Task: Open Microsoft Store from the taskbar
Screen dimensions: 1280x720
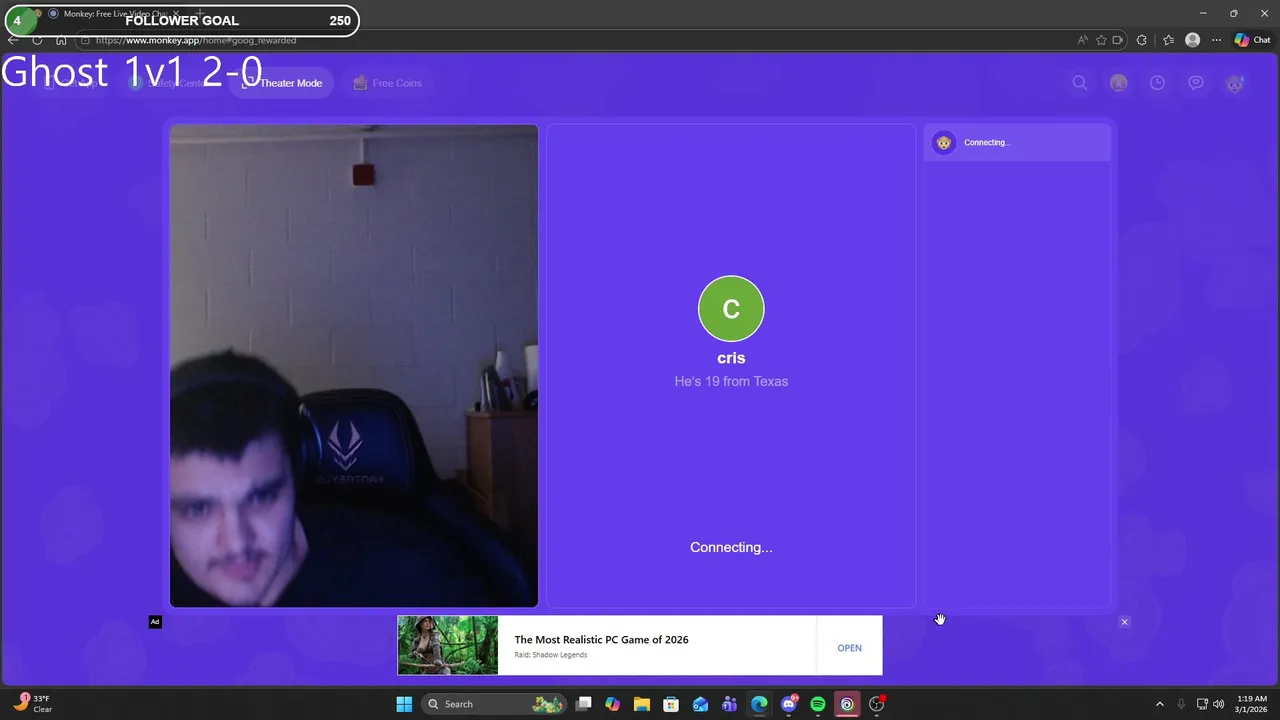Action: [x=671, y=704]
